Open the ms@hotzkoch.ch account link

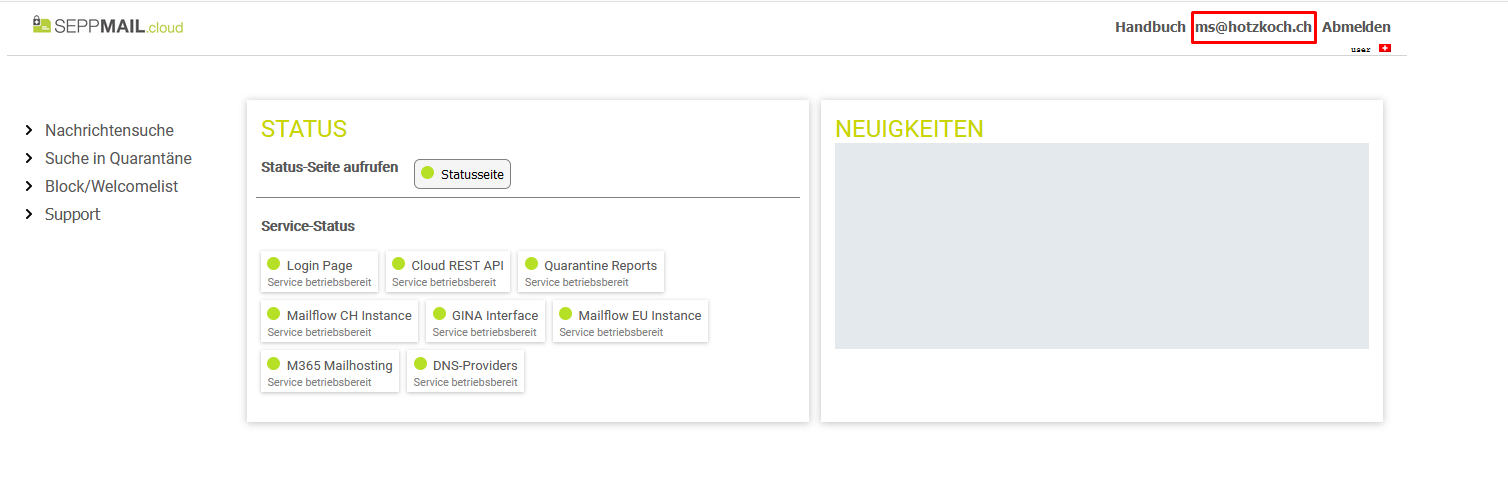point(1253,27)
